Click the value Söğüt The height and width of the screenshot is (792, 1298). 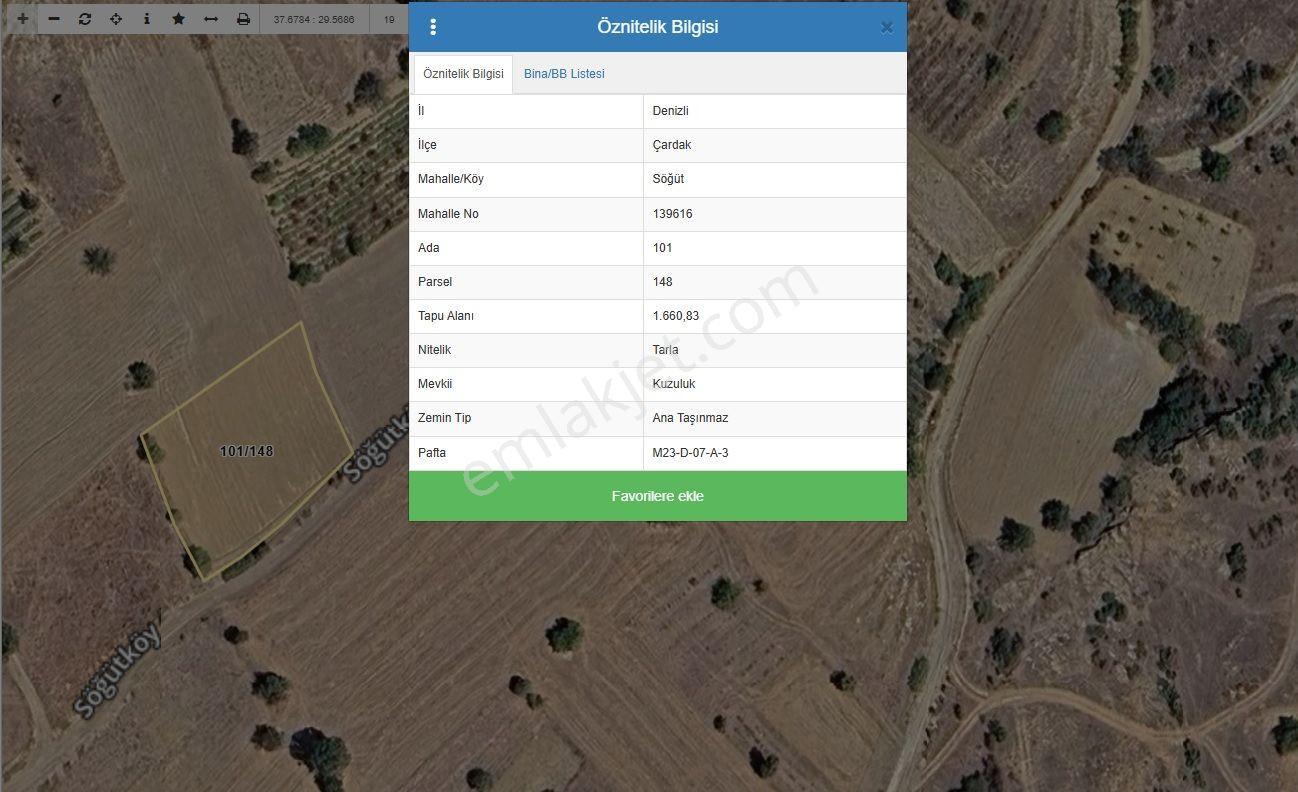tap(668, 179)
